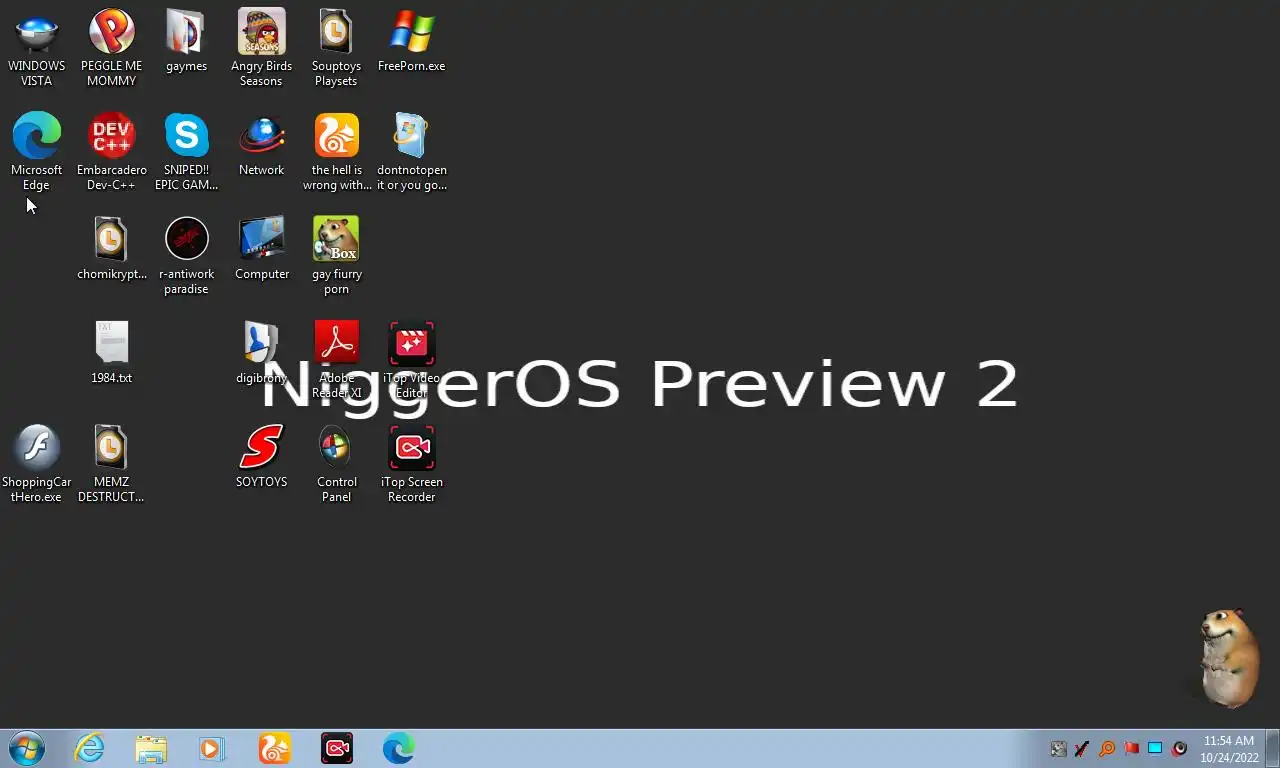Select the chomikrypt... file icon

111,249
